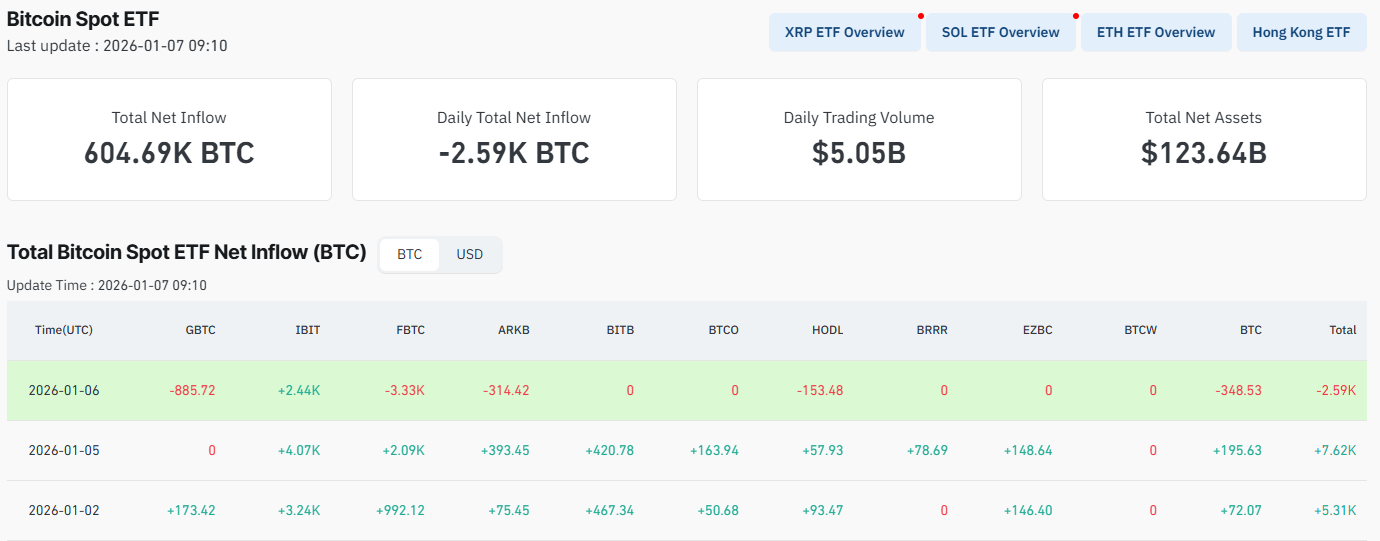The image size is (1380, 541).
Task: Click the BTCW column header
Action: [x=1140, y=330]
